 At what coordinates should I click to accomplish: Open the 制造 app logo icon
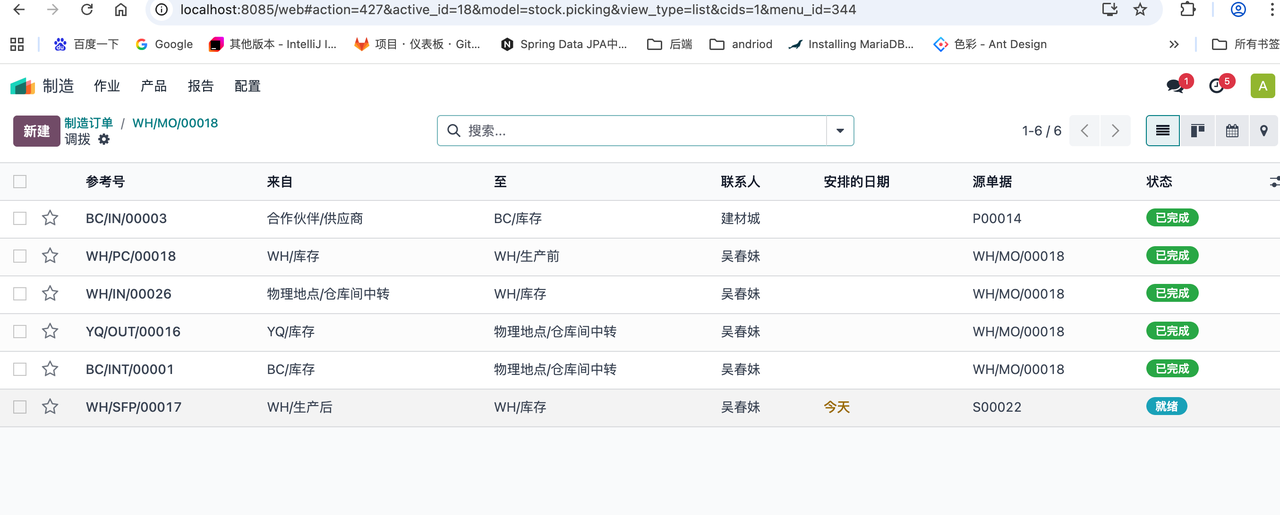pos(22,86)
